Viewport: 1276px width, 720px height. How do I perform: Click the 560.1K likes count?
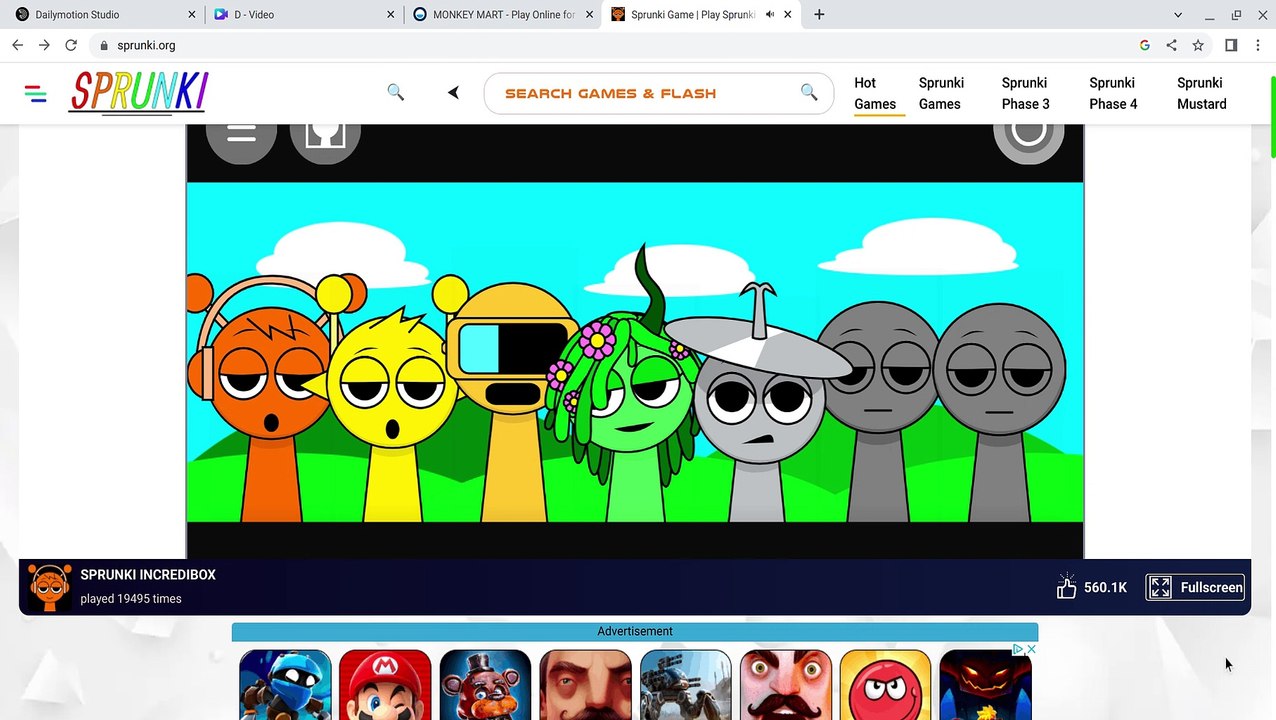[x=1105, y=587]
